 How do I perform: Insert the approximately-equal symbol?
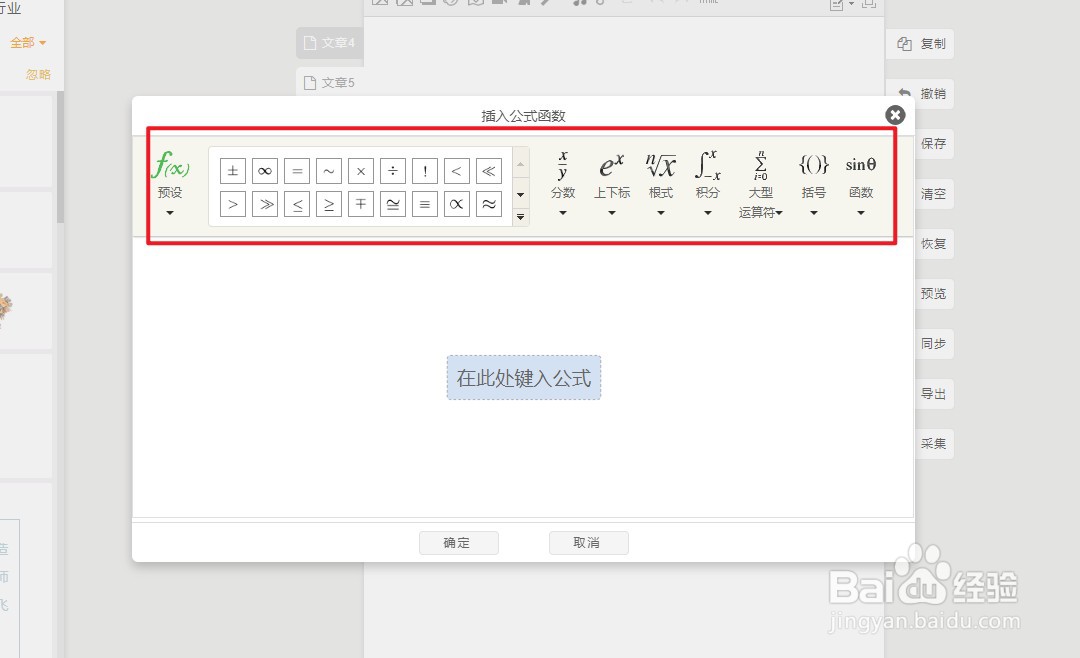(489, 203)
